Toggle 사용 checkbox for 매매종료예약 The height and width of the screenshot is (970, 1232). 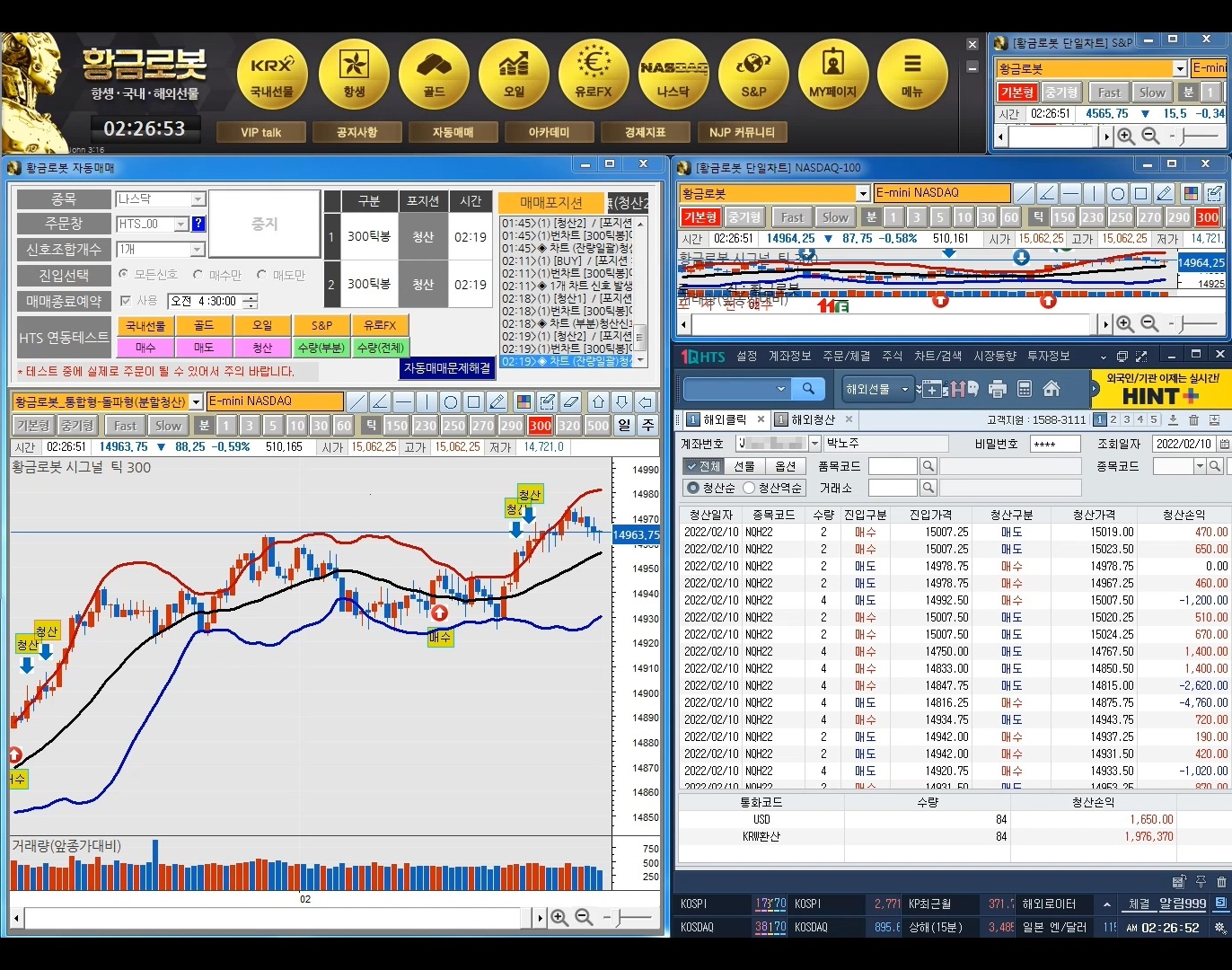tap(125, 300)
